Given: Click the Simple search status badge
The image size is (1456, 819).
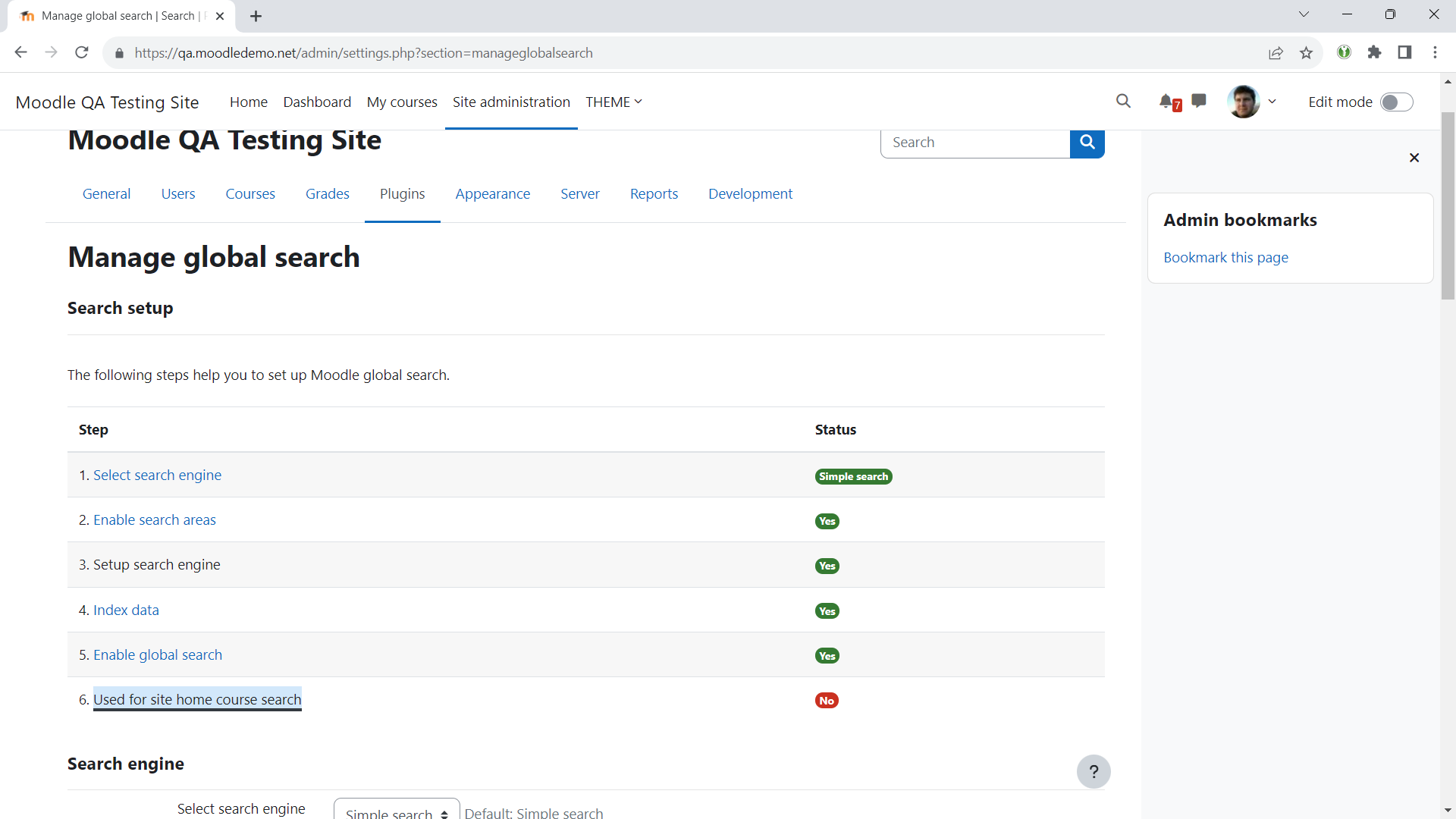Looking at the screenshot, I should click(854, 476).
